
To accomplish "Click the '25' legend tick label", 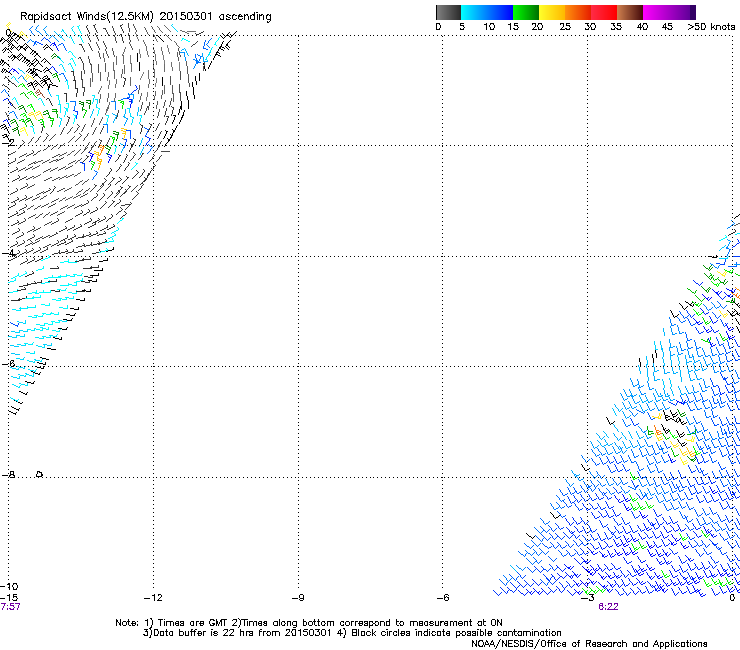I will click(564, 26).
